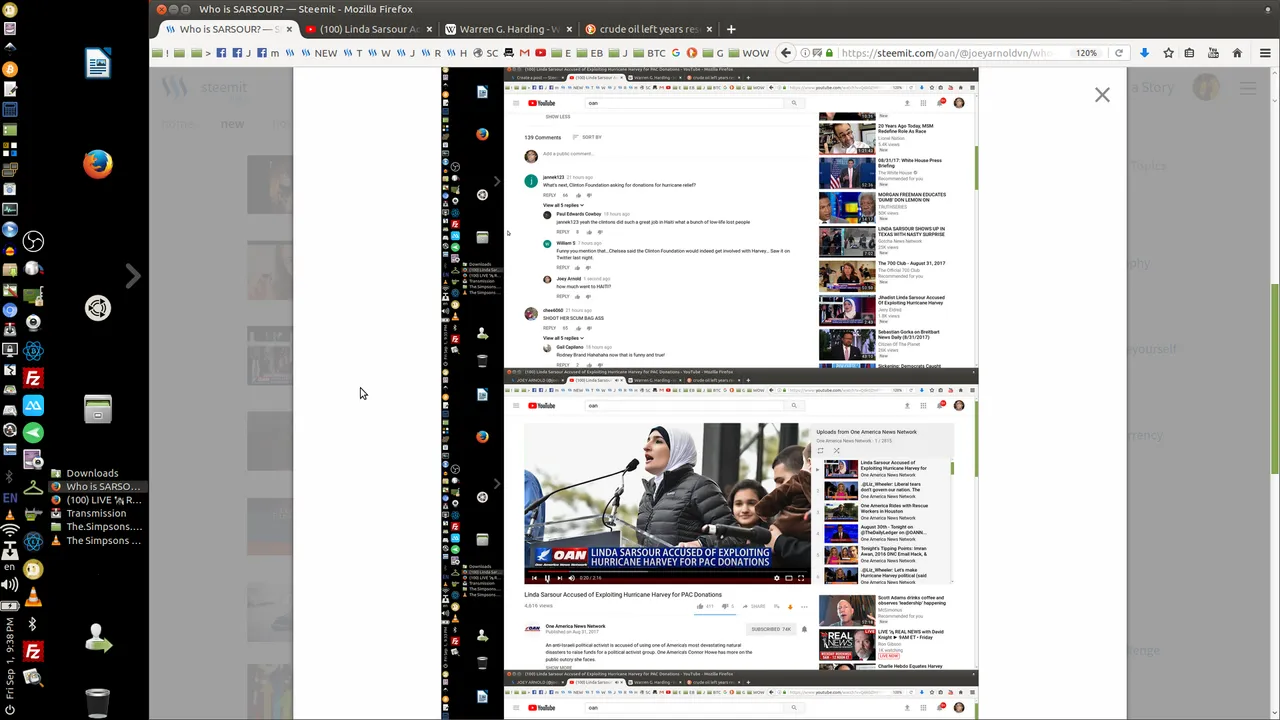Open the YouTube bookmark in bookmarks bar
The width and height of the screenshot is (1280, 720).
click(x=540, y=53)
